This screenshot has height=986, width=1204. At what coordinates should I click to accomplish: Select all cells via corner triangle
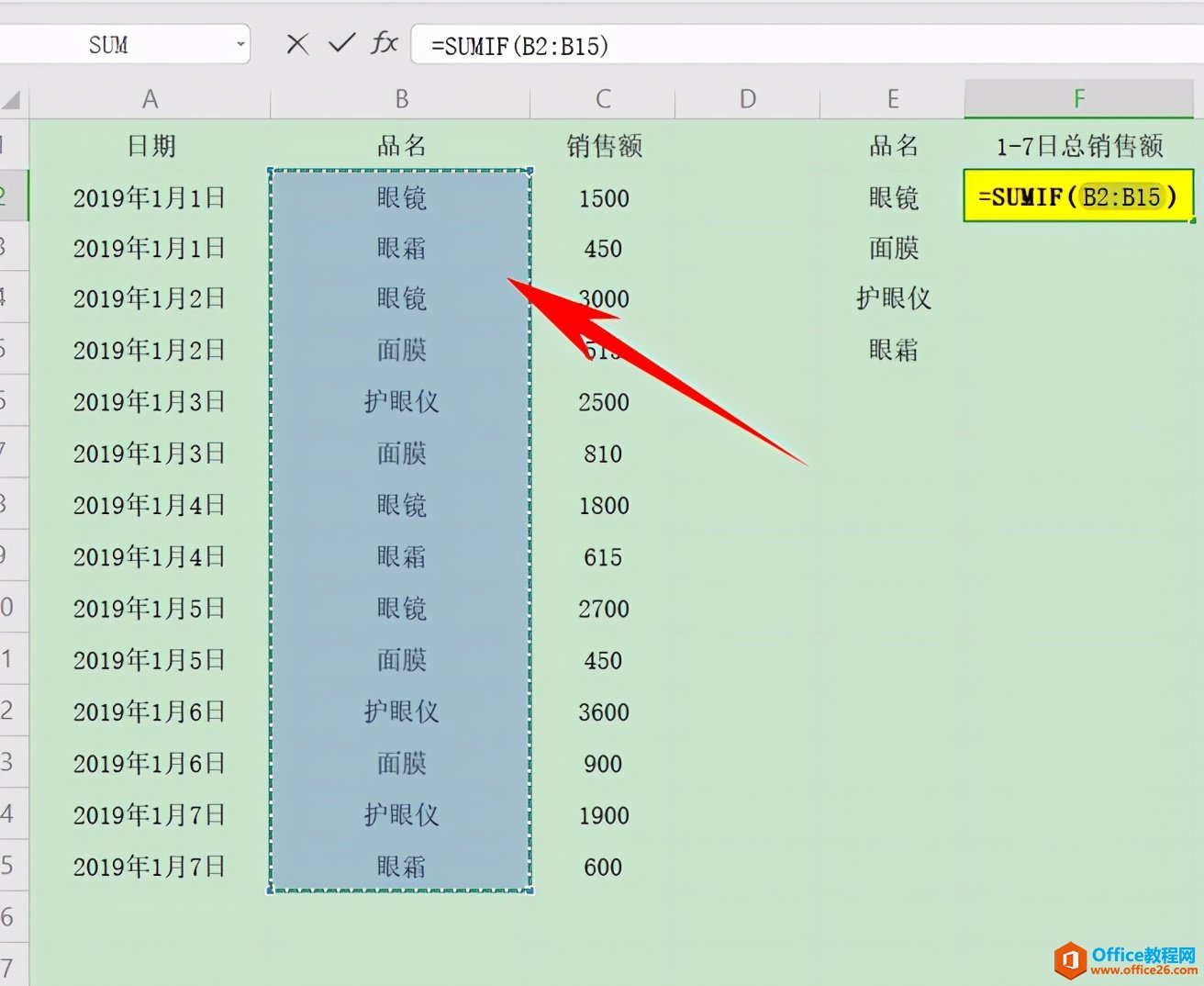pos(13,99)
